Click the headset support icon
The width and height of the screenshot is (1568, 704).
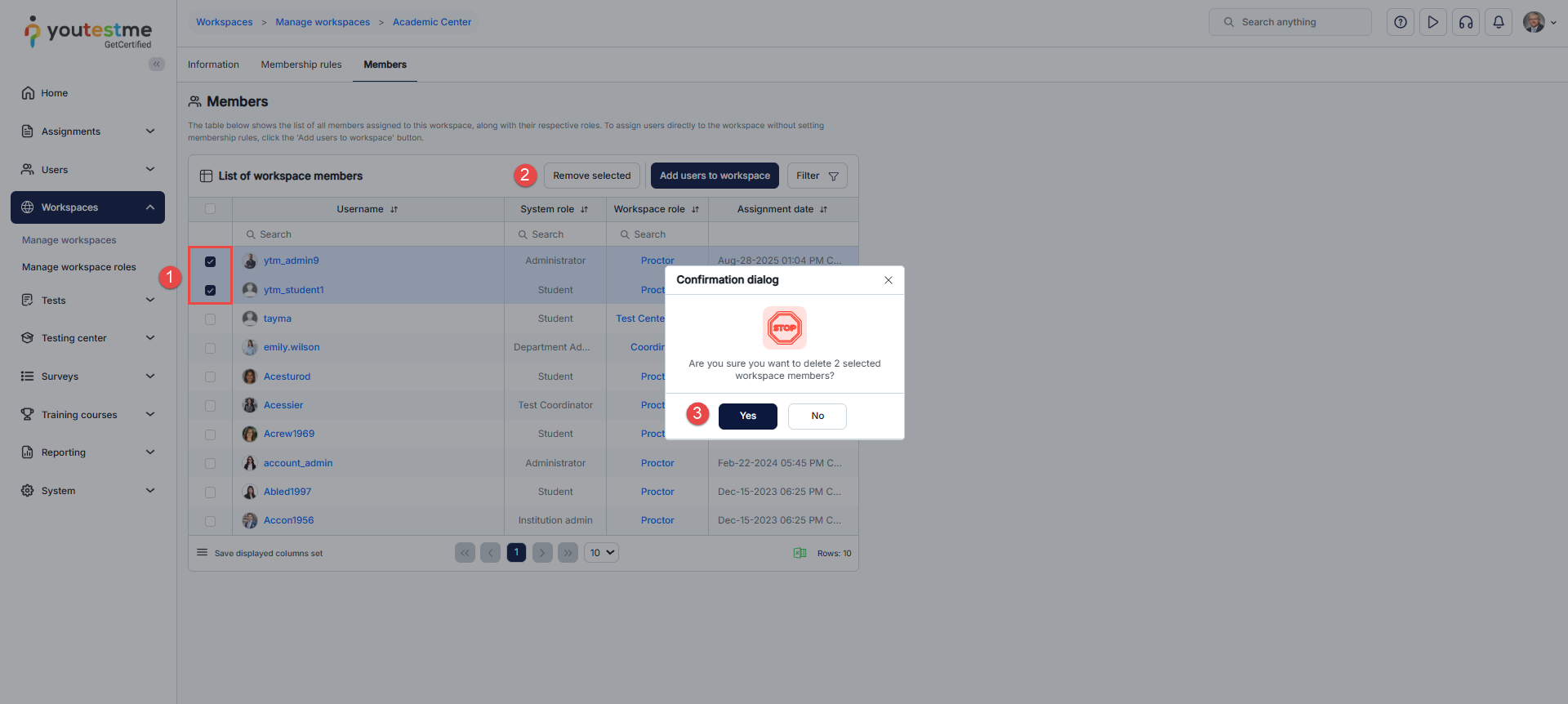[1466, 23]
